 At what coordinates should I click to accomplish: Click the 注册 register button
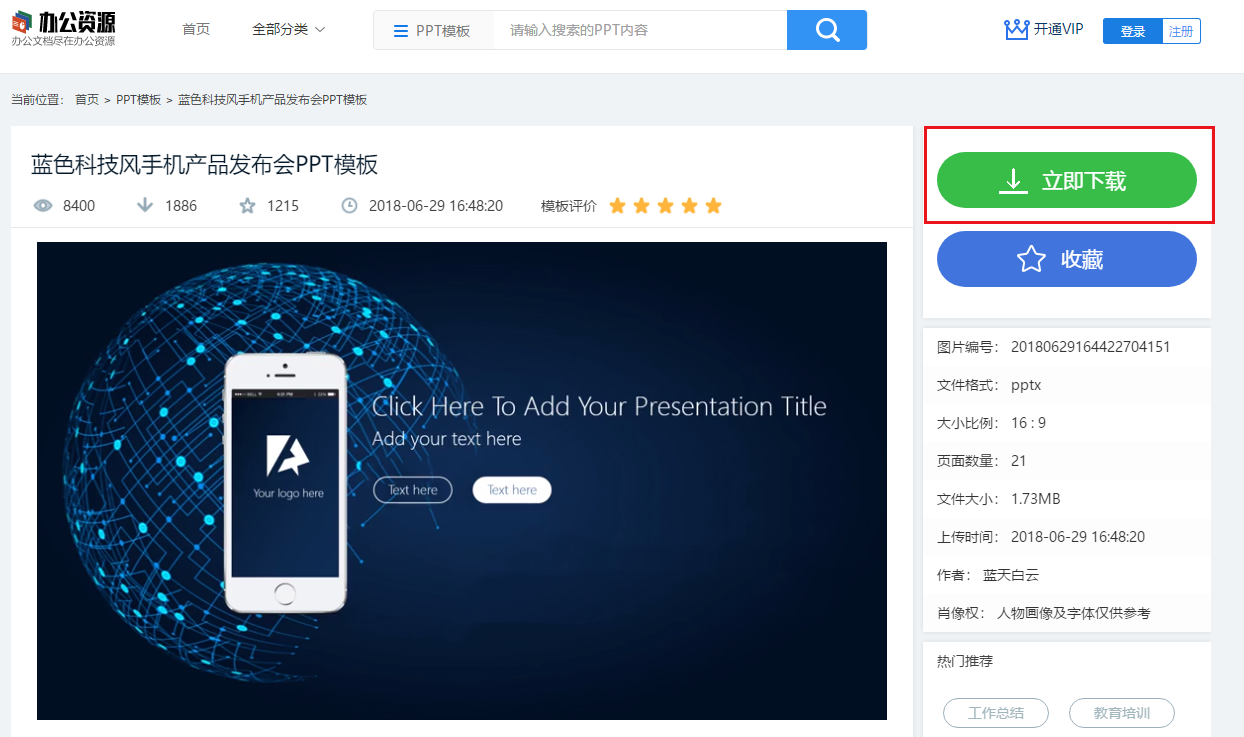[x=1182, y=31]
